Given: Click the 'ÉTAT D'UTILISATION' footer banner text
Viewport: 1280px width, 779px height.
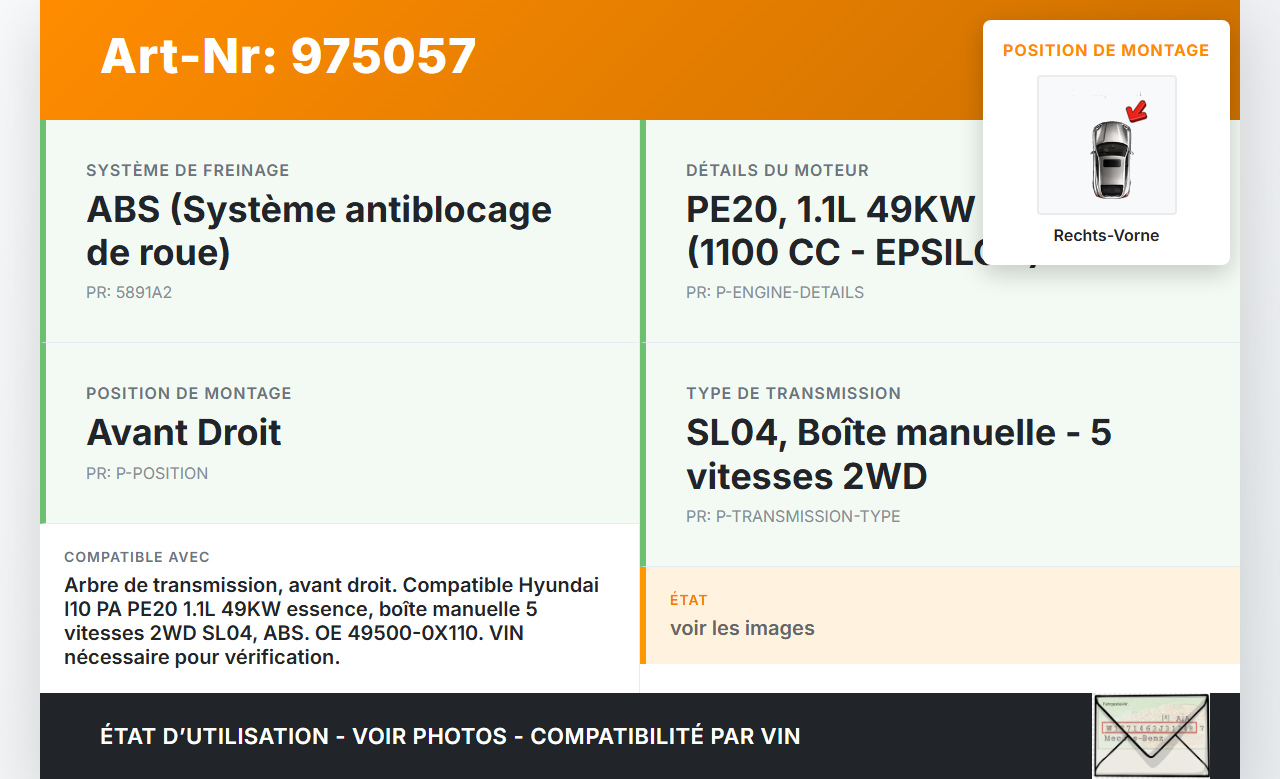Looking at the screenshot, I should tap(450, 736).
